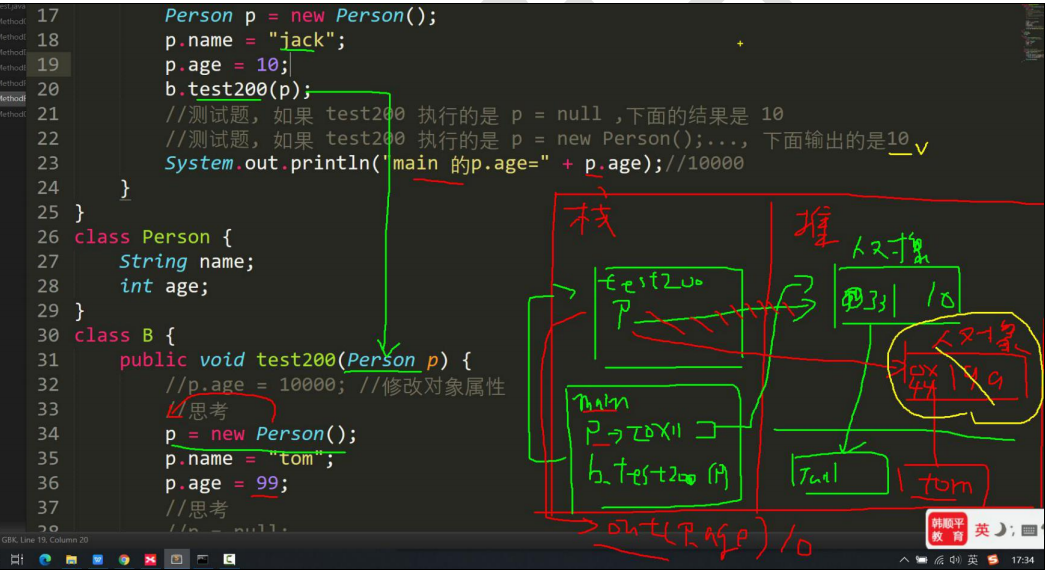
Task: Click "System.out.println" on line 23
Action: tap(267, 164)
